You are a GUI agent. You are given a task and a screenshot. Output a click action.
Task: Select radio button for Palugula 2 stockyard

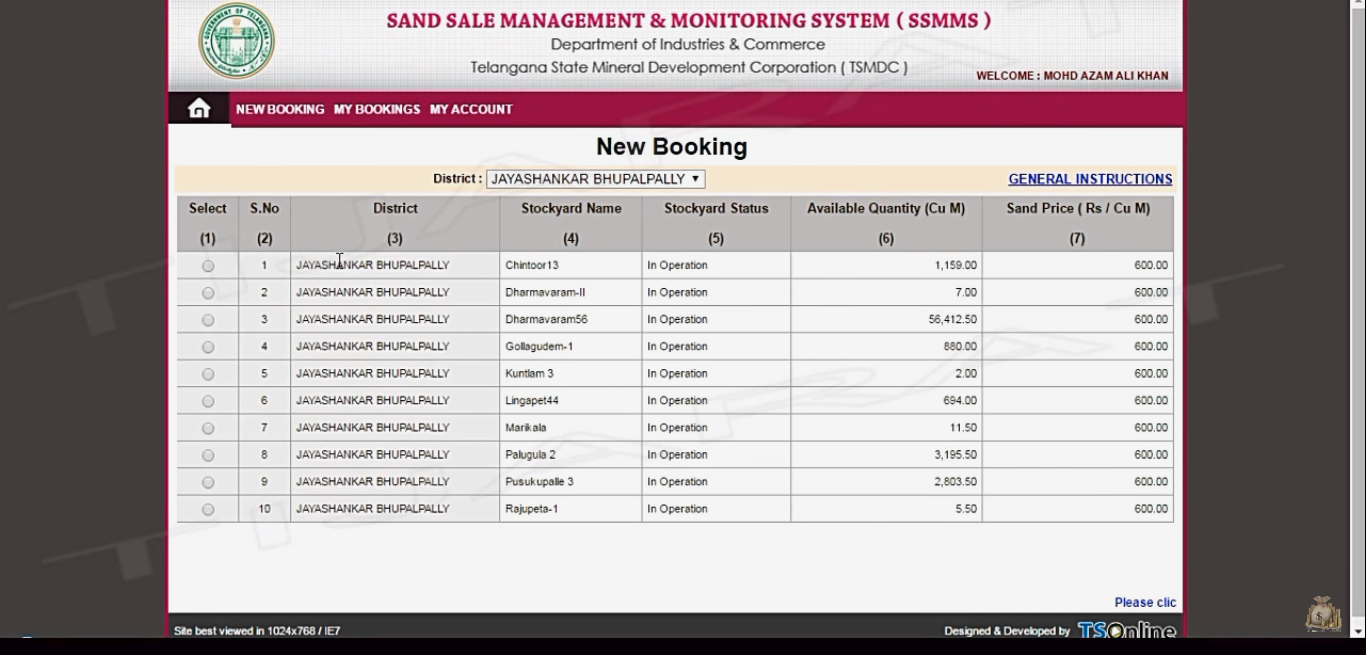pyautogui.click(x=208, y=455)
